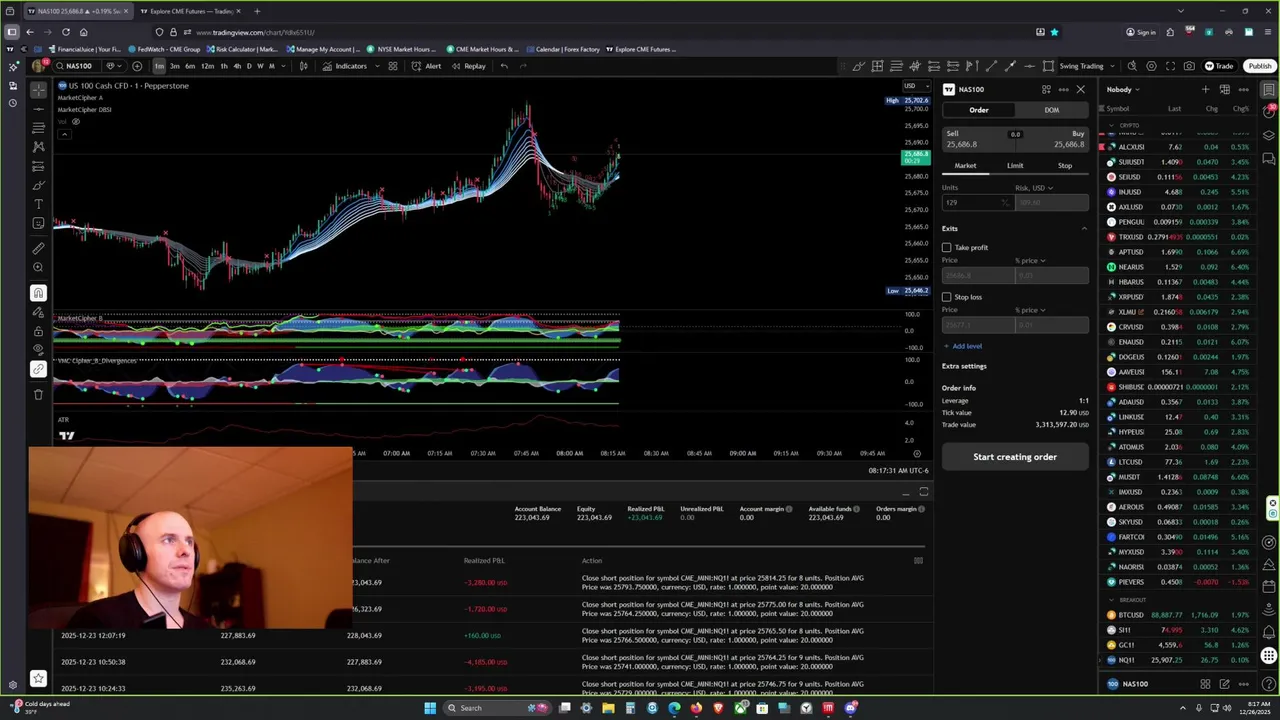
Task: Click the trash Remove objects icon
Action: pos(38,394)
